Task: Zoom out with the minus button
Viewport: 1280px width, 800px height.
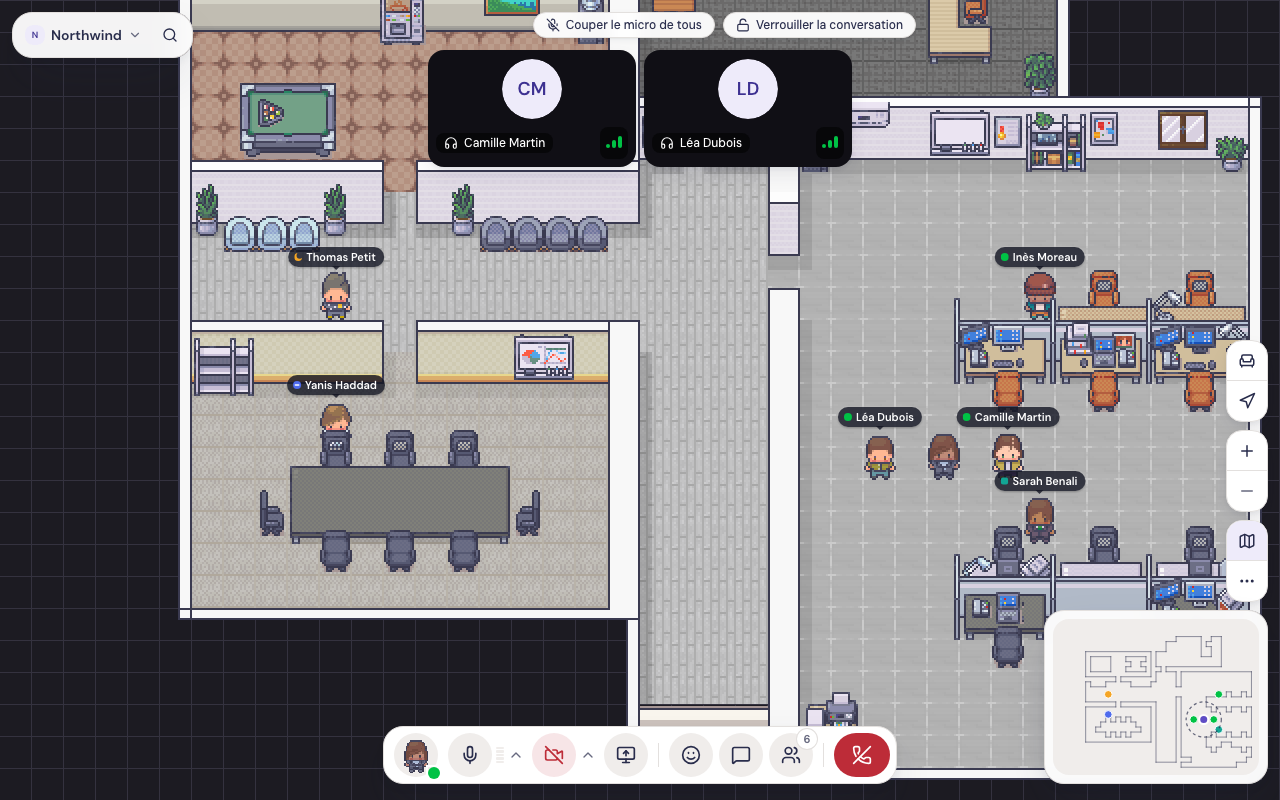Action: point(1247,491)
